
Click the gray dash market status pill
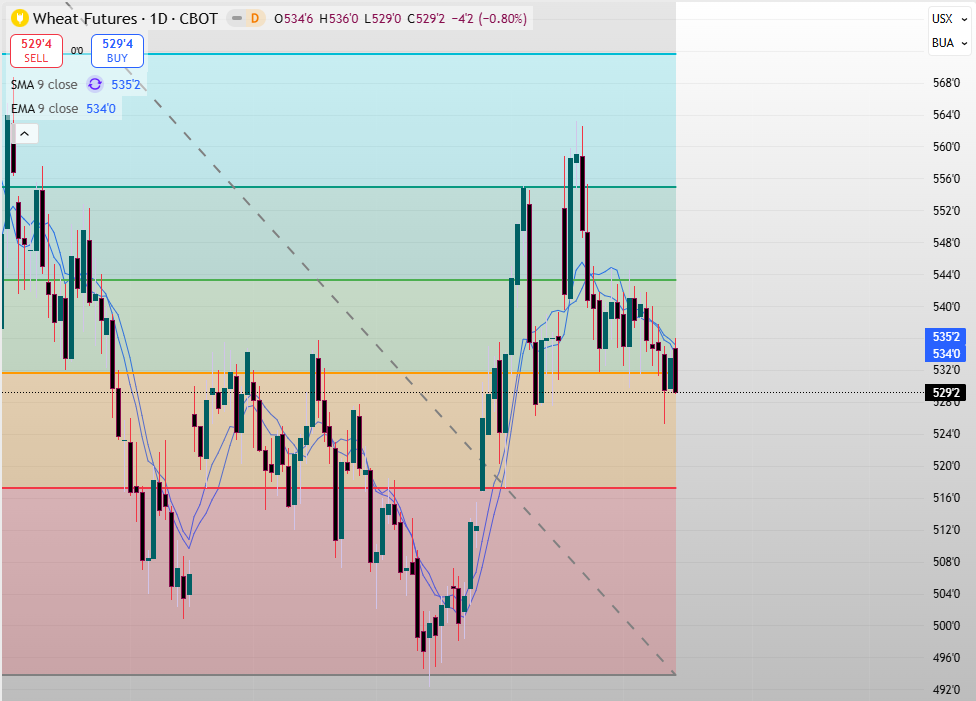pos(235,18)
